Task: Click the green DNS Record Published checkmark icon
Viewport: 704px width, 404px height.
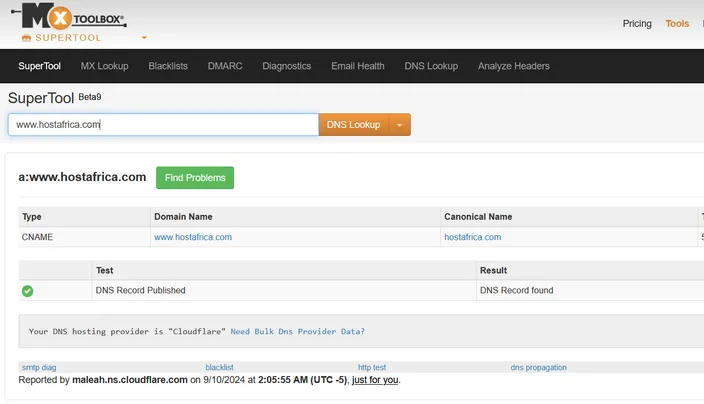Action: 27,291
